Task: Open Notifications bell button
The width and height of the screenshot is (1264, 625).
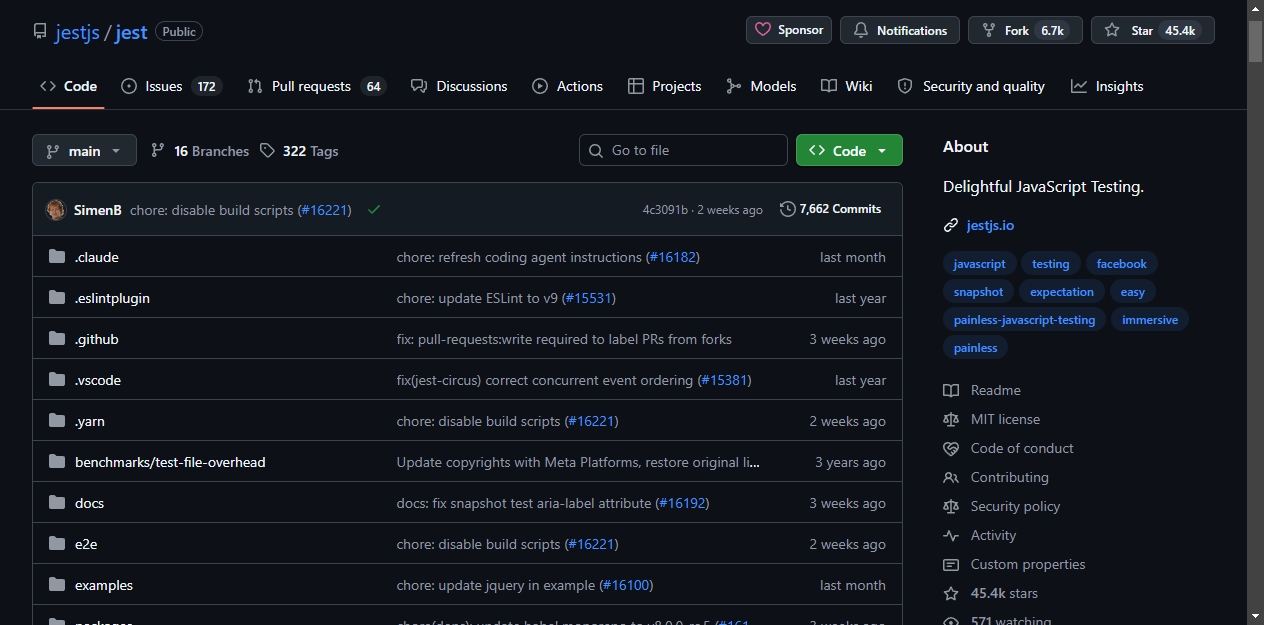Action: click(900, 30)
